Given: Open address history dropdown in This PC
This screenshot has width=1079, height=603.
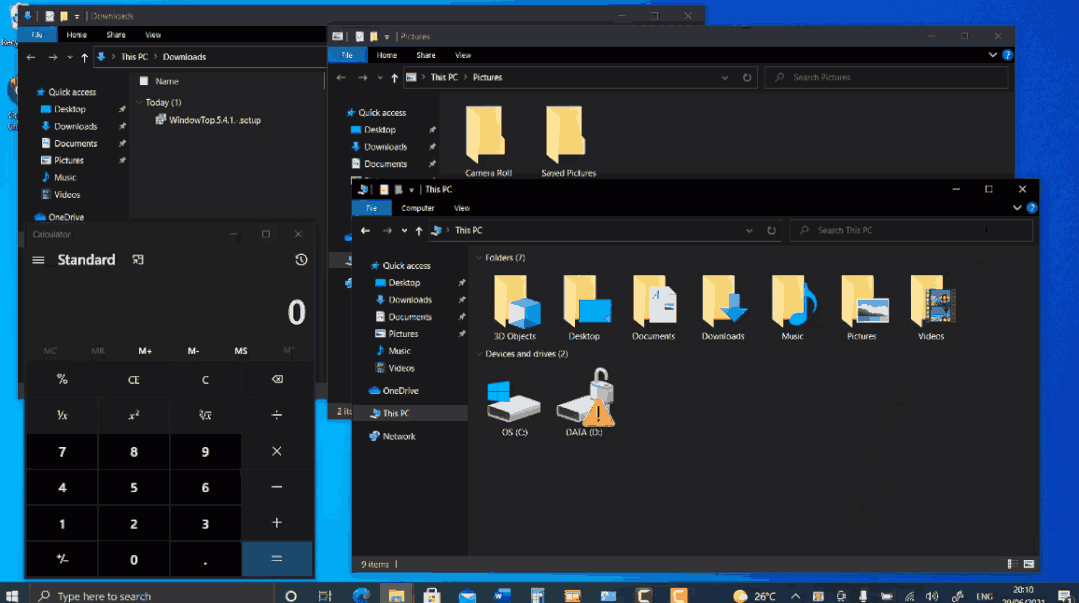Looking at the screenshot, I should pos(749,231).
